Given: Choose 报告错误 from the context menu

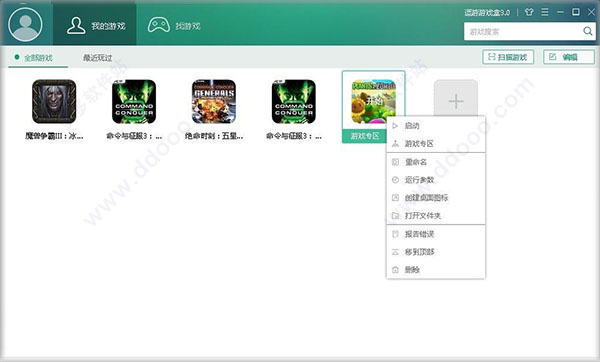Looking at the screenshot, I should (x=436, y=234).
